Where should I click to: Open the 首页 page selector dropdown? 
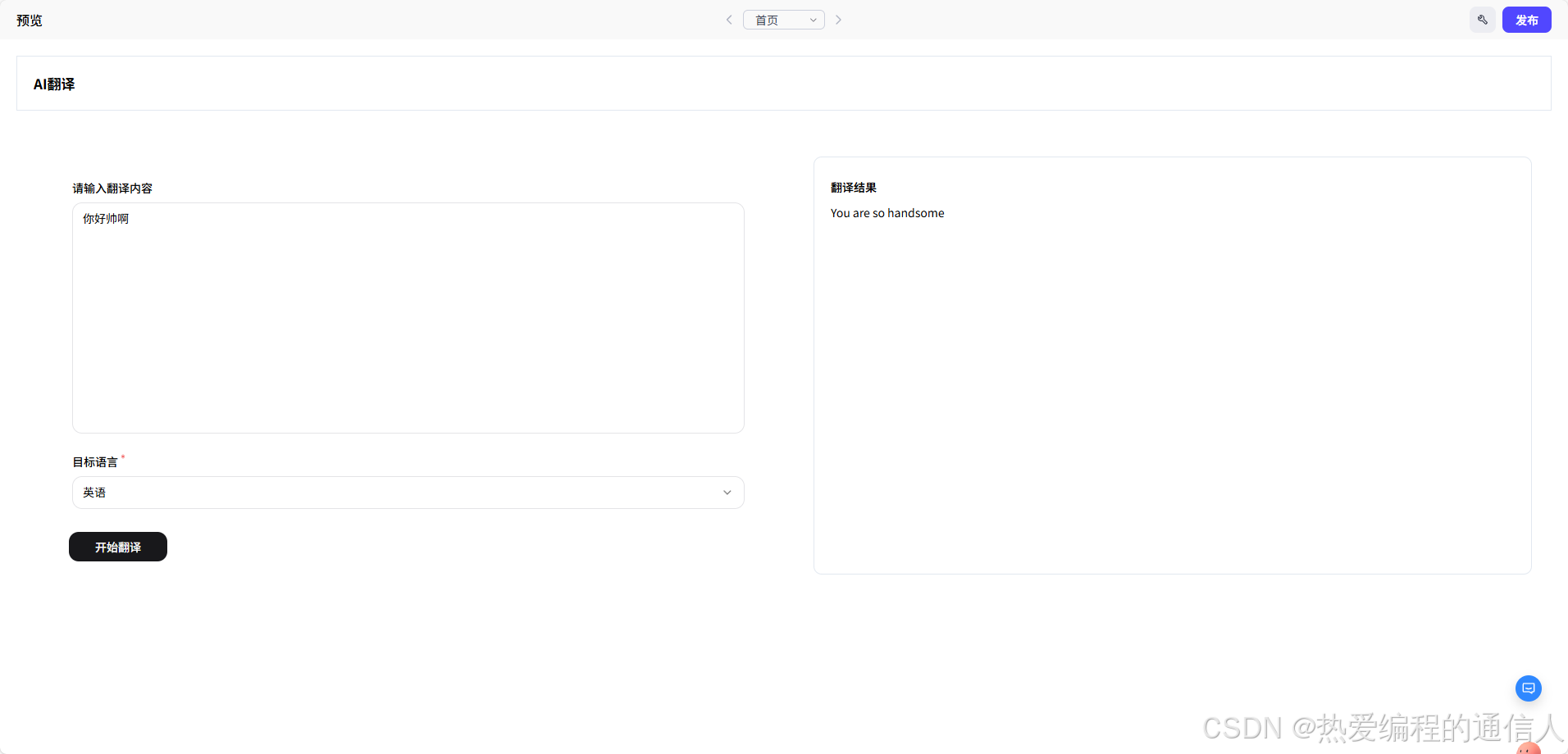[784, 20]
